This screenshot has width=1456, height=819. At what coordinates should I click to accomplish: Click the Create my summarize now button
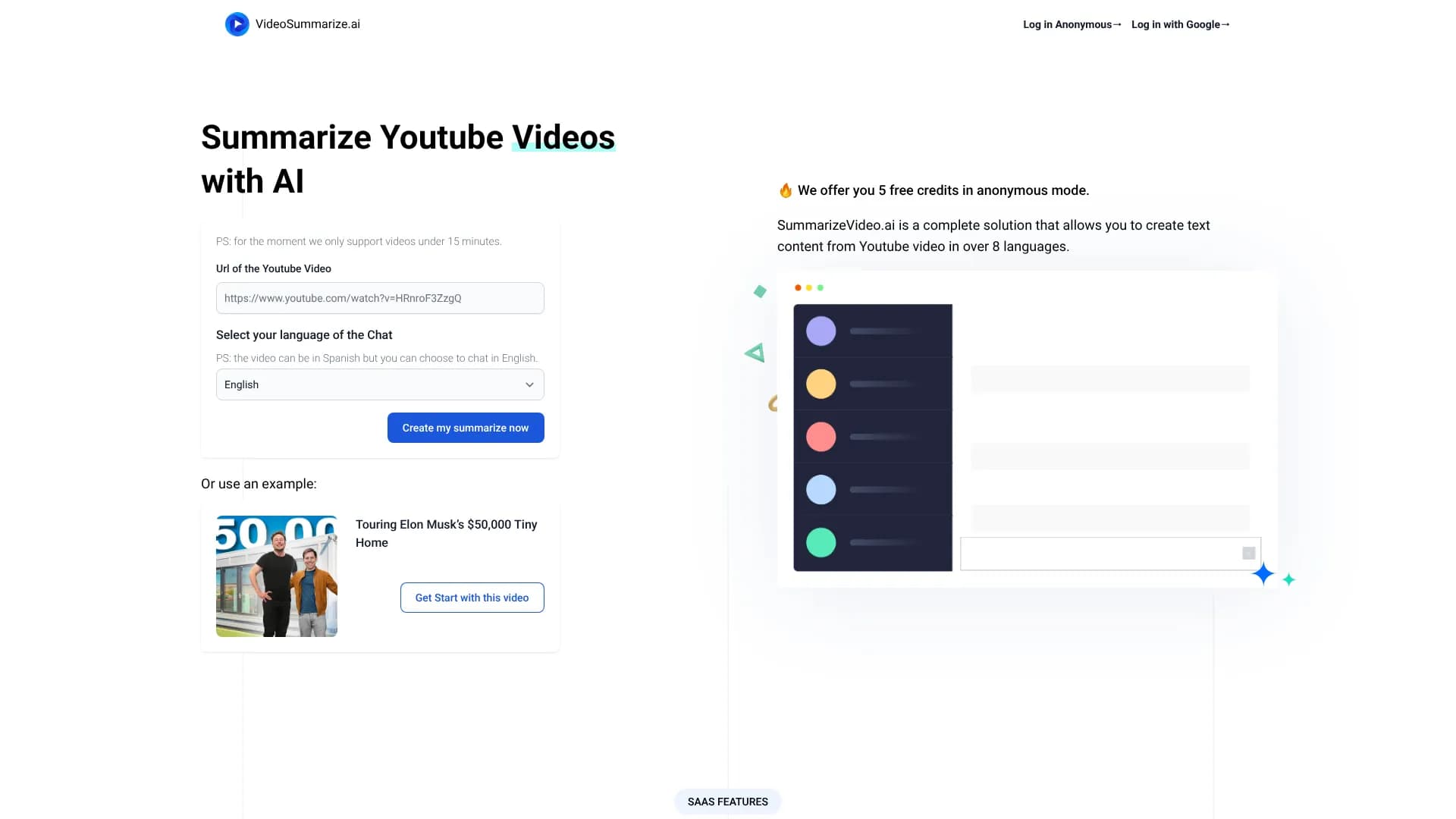(x=466, y=428)
